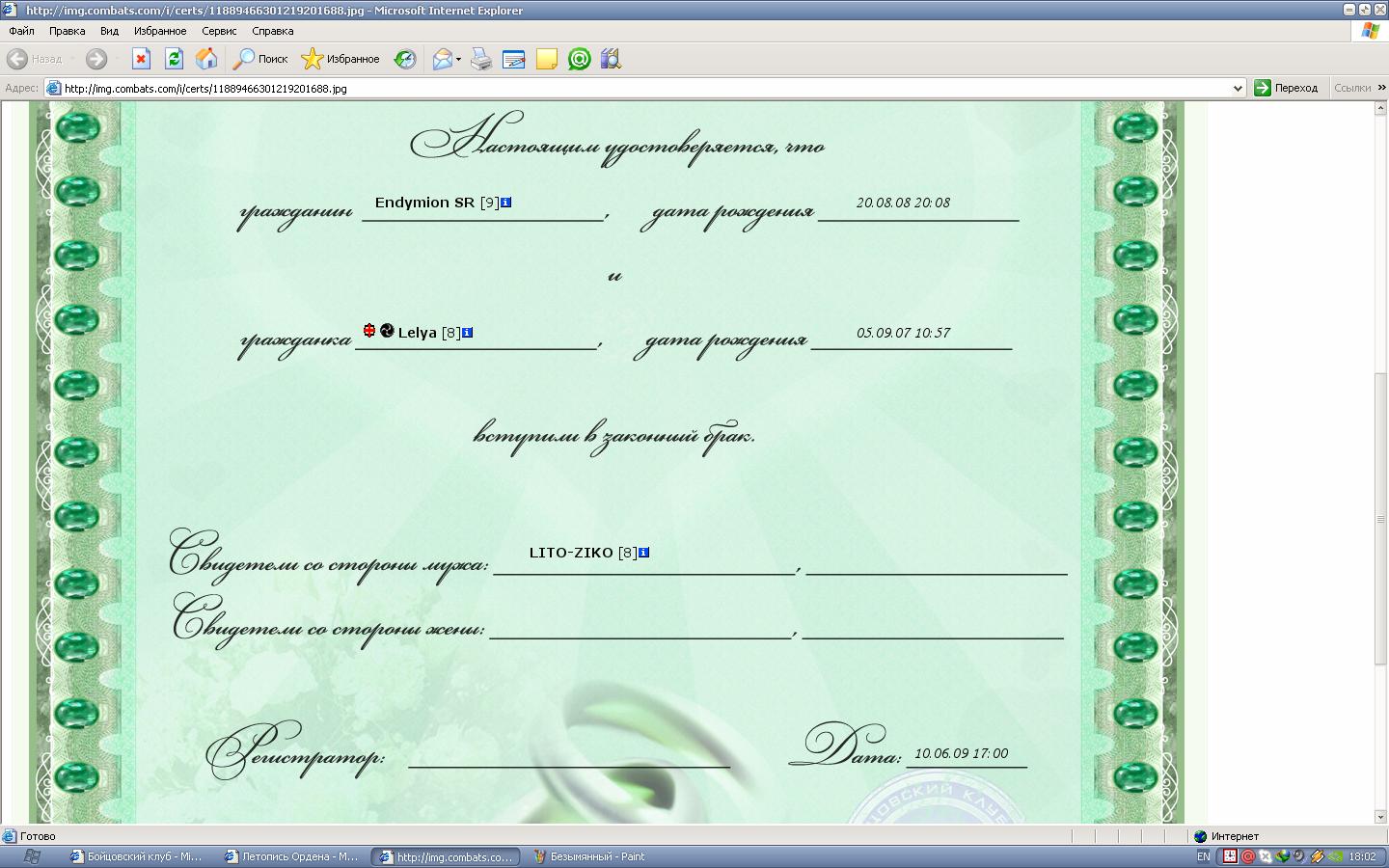Open the green Mail.ru agent toolbar icon

point(579,59)
